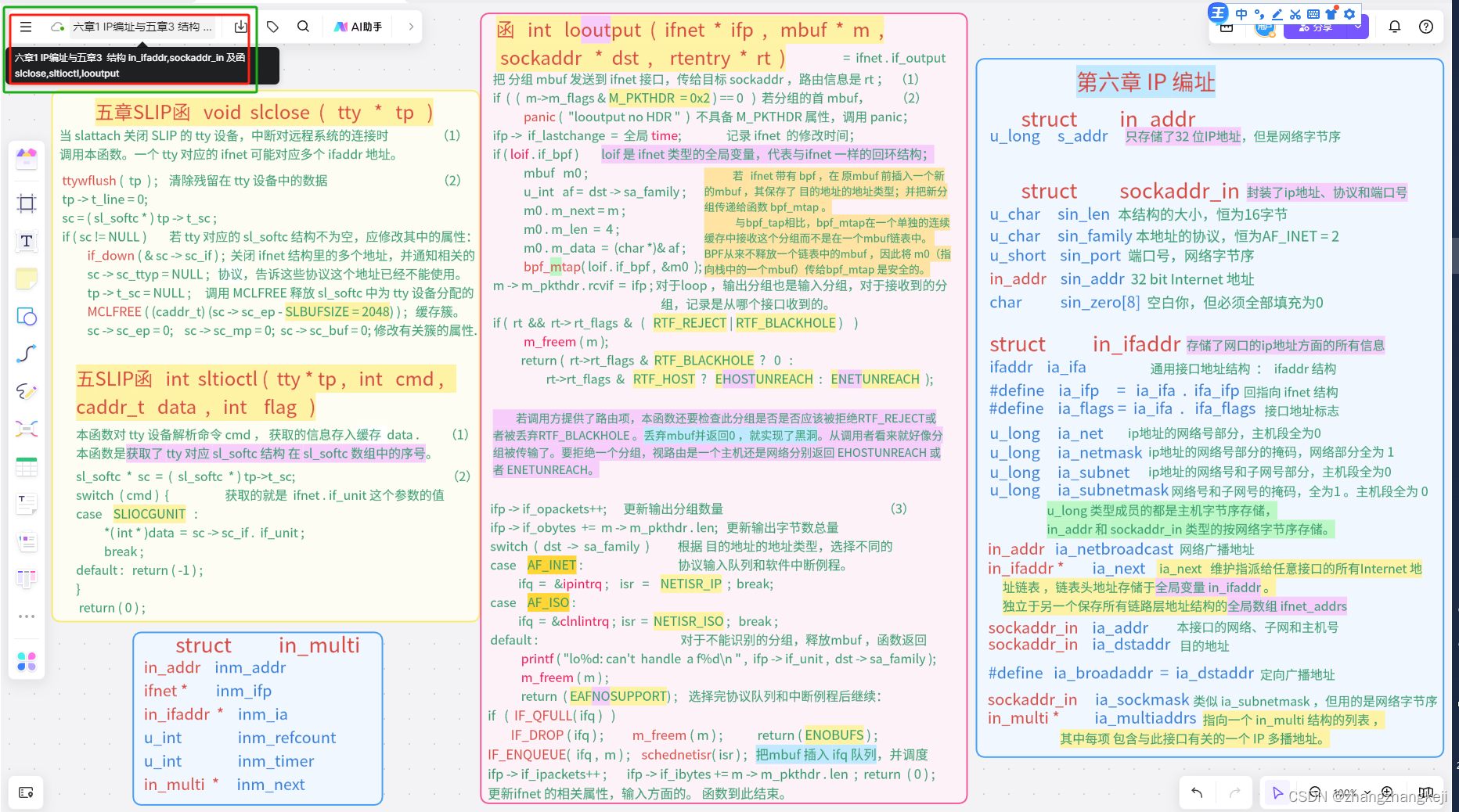The image size is (1459, 812).
Task: Click the ia_netbroadcast field text
Action: coord(1114,549)
